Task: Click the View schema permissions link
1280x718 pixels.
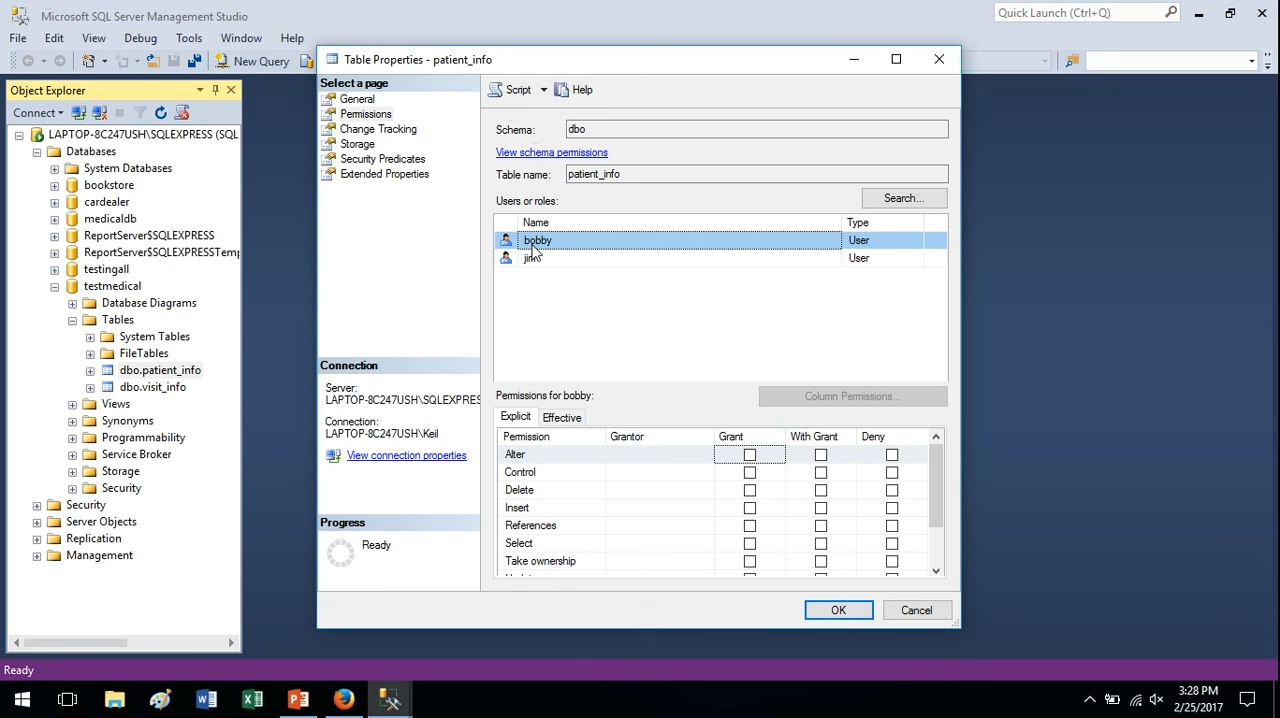Action: 551,153
